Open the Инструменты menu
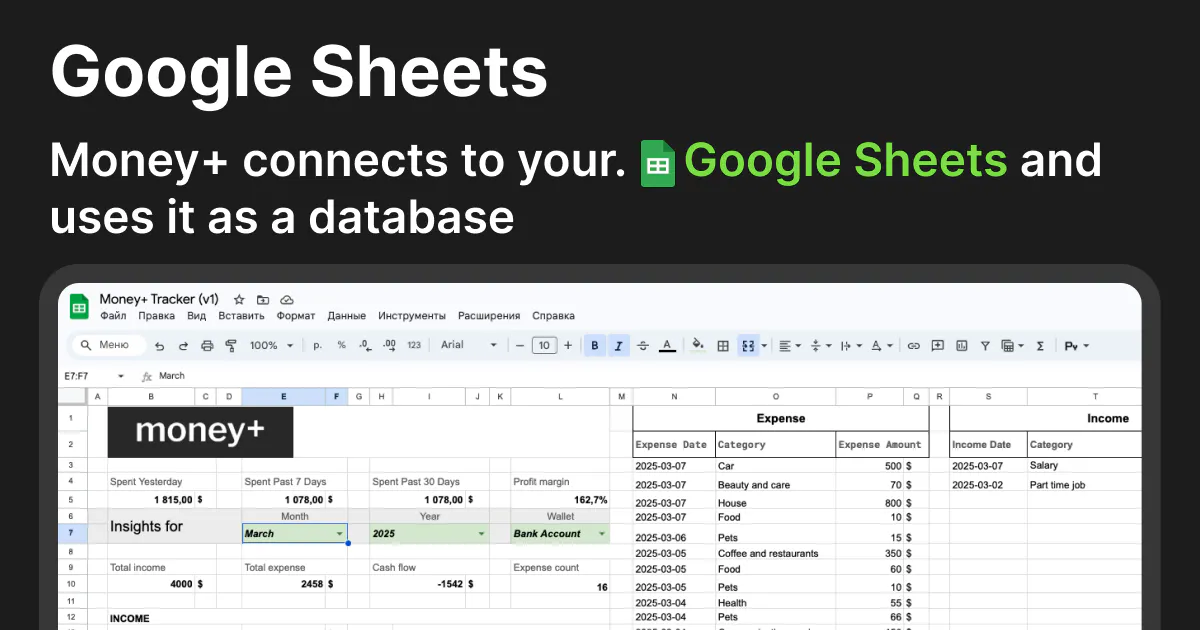This screenshot has height=630, width=1200. click(x=412, y=316)
